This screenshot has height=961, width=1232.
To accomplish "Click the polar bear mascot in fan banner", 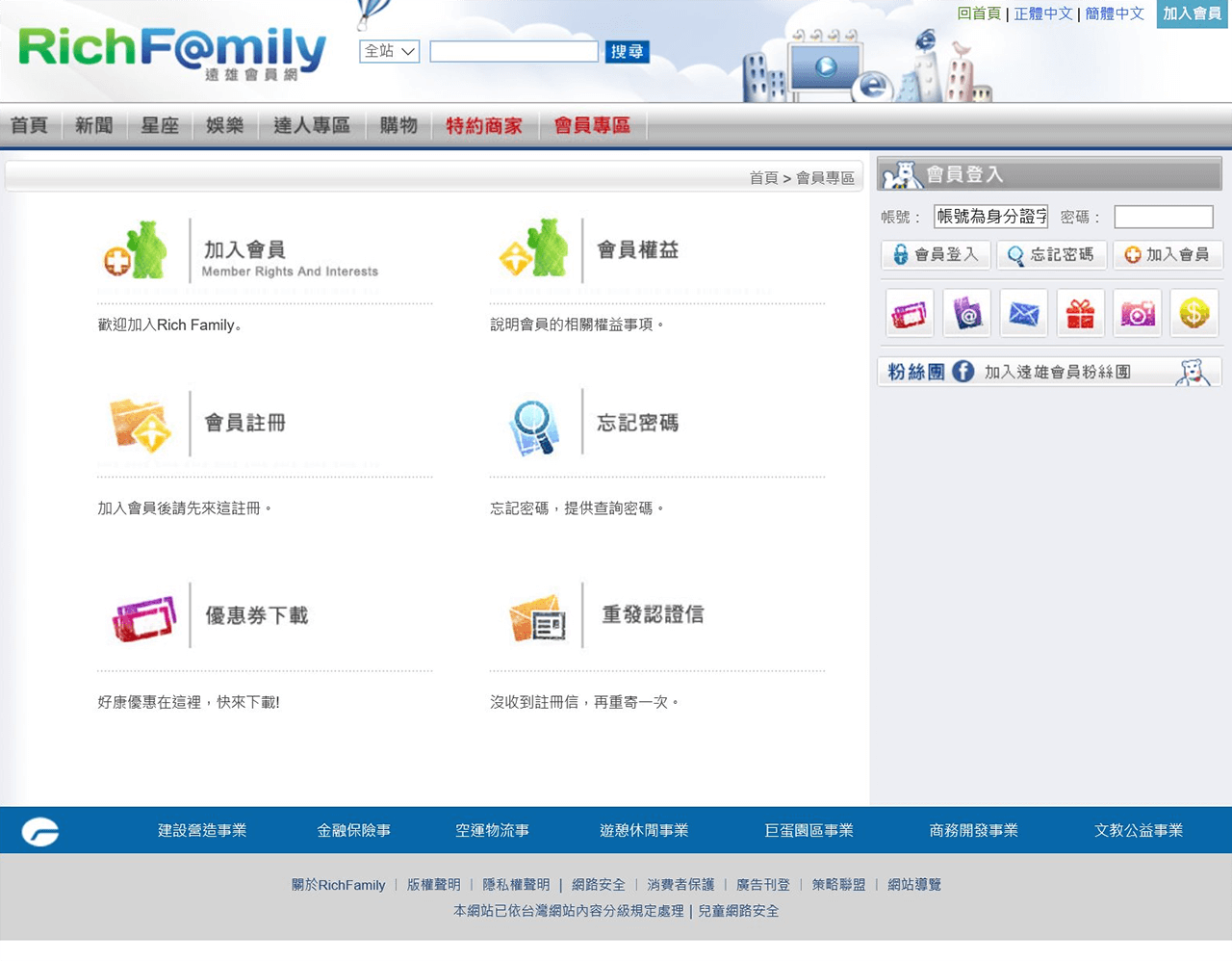I will pyautogui.click(x=1193, y=372).
